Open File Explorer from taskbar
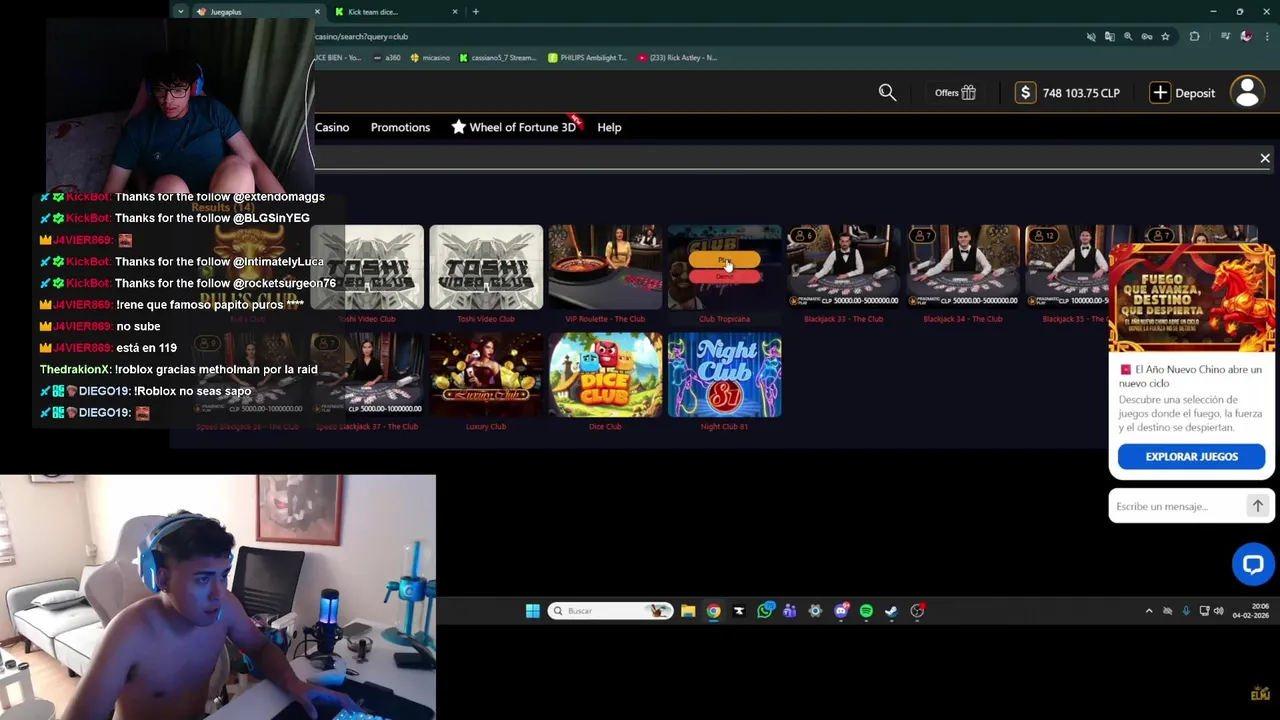 pyautogui.click(x=688, y=611)
